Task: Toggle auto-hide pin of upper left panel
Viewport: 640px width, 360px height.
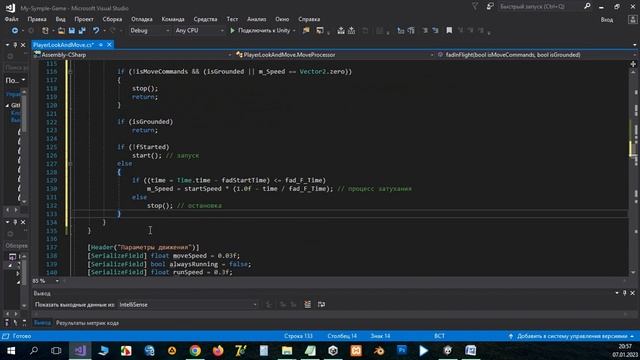Action: pos(15,45)
